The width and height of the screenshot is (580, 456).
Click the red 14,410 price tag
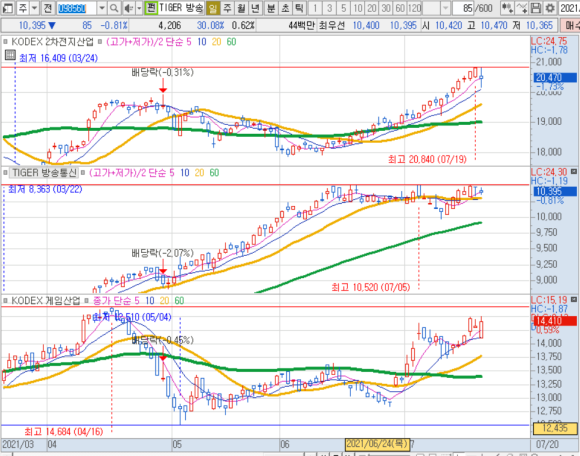555,321
